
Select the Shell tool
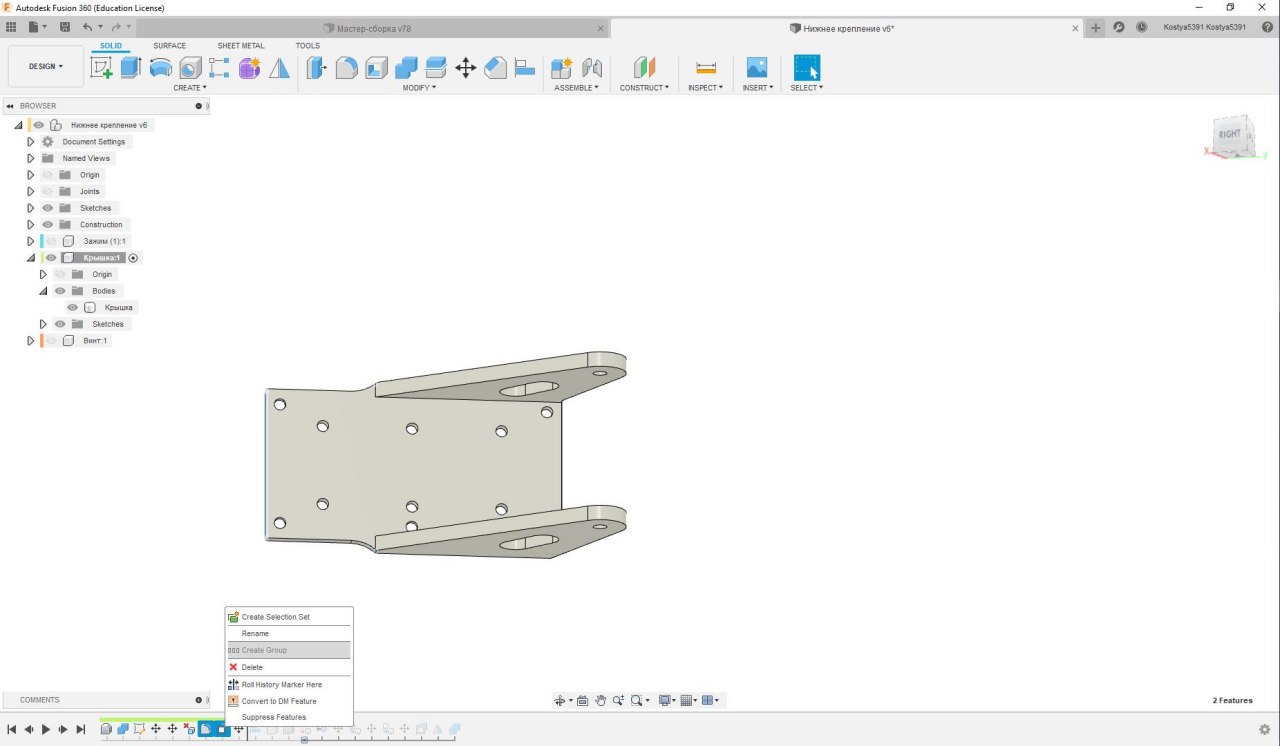pyautogui.click(x=376, y=68)
